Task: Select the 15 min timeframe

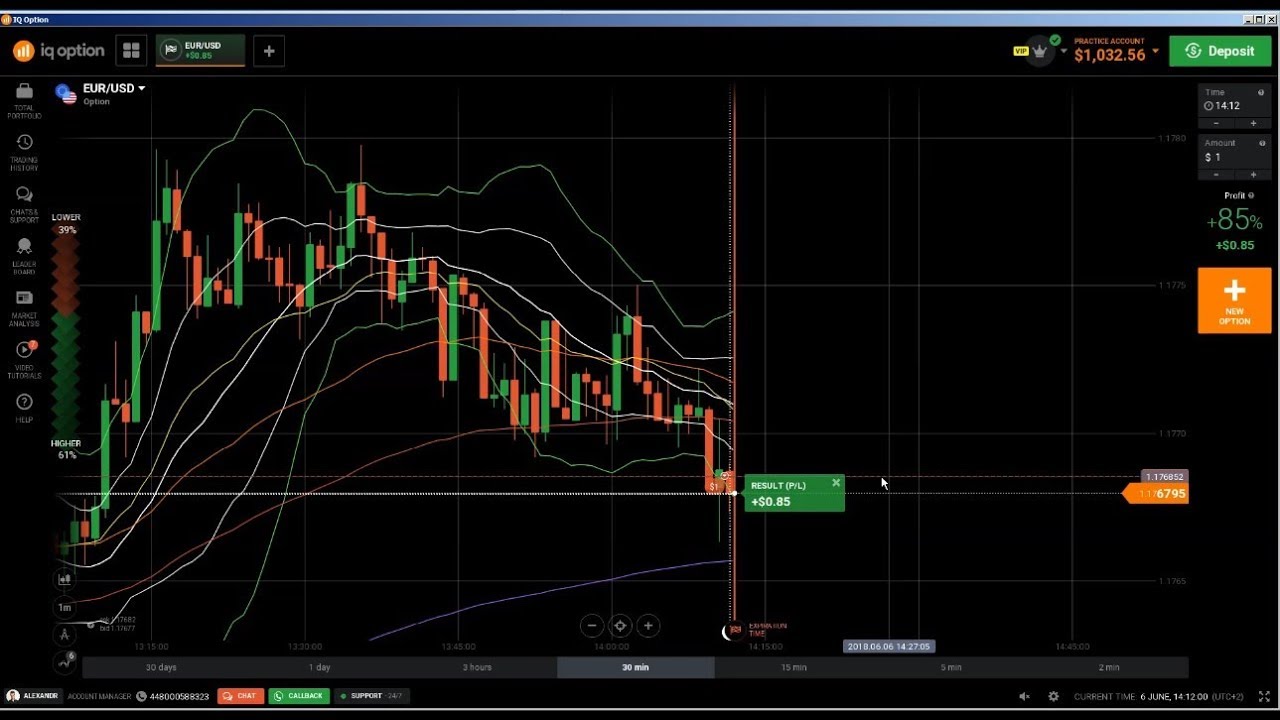Action: tap(794, 667)
